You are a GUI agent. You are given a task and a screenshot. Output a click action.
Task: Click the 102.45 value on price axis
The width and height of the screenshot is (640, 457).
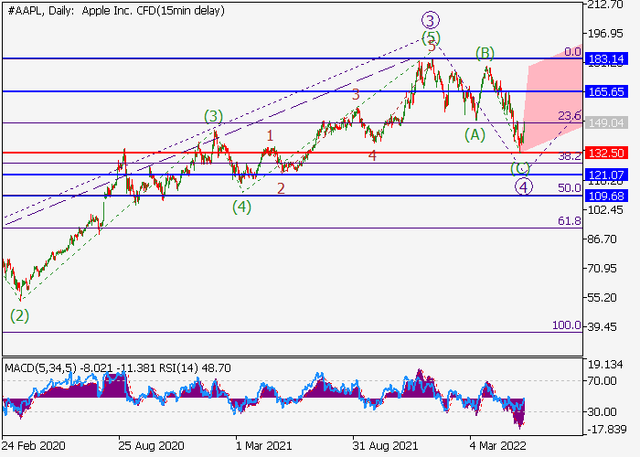[x=605, y=210]
